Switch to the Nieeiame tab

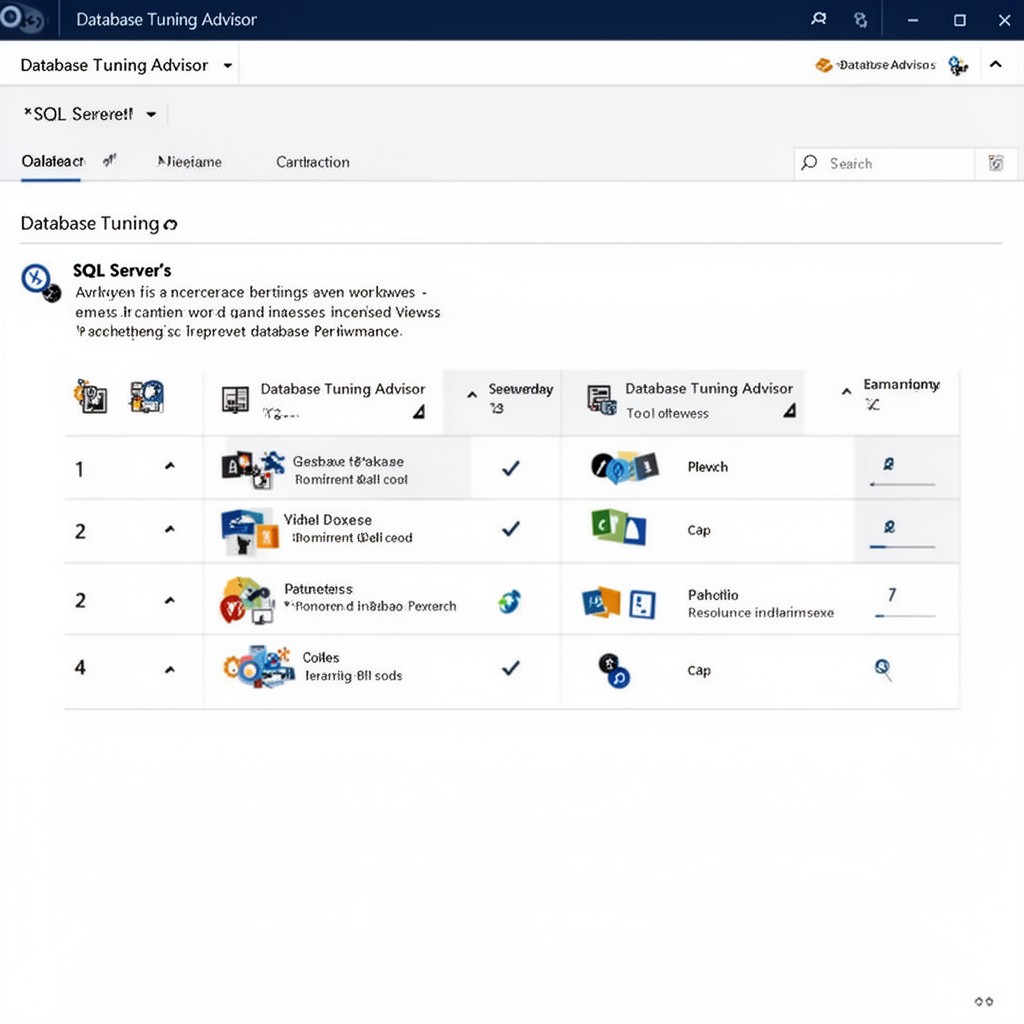(189, 162)
